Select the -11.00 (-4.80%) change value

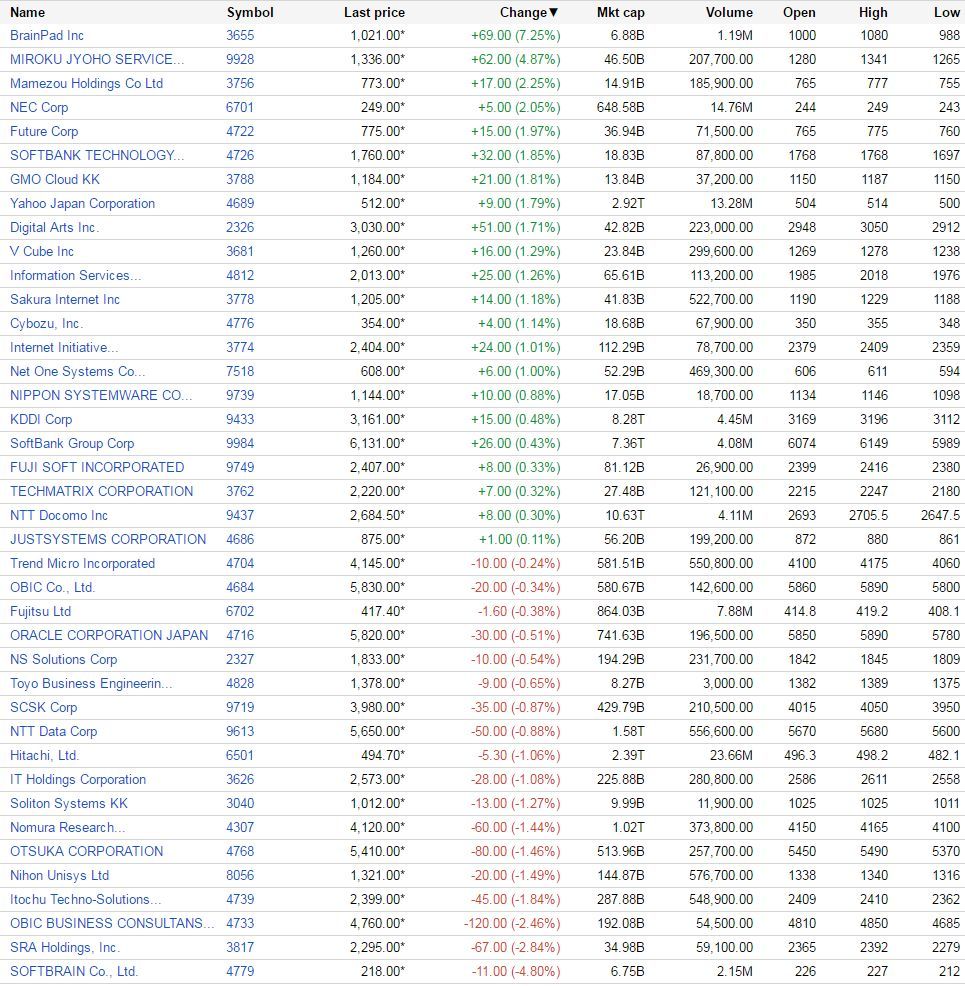516,971
